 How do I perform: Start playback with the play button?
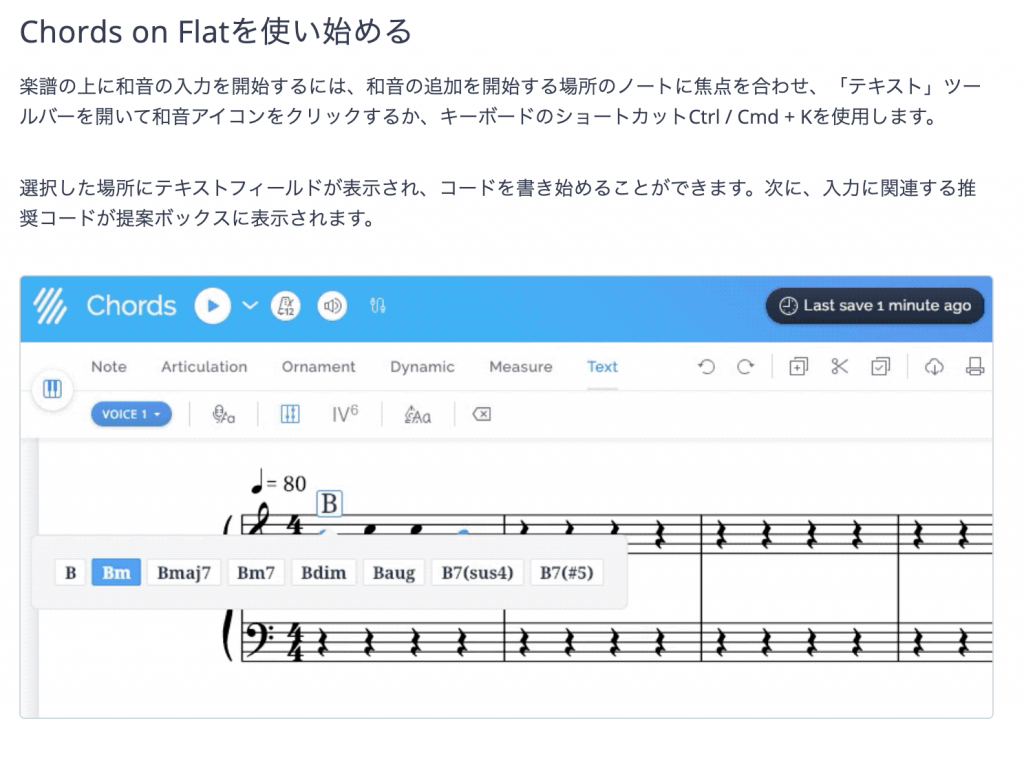(212, 306)
